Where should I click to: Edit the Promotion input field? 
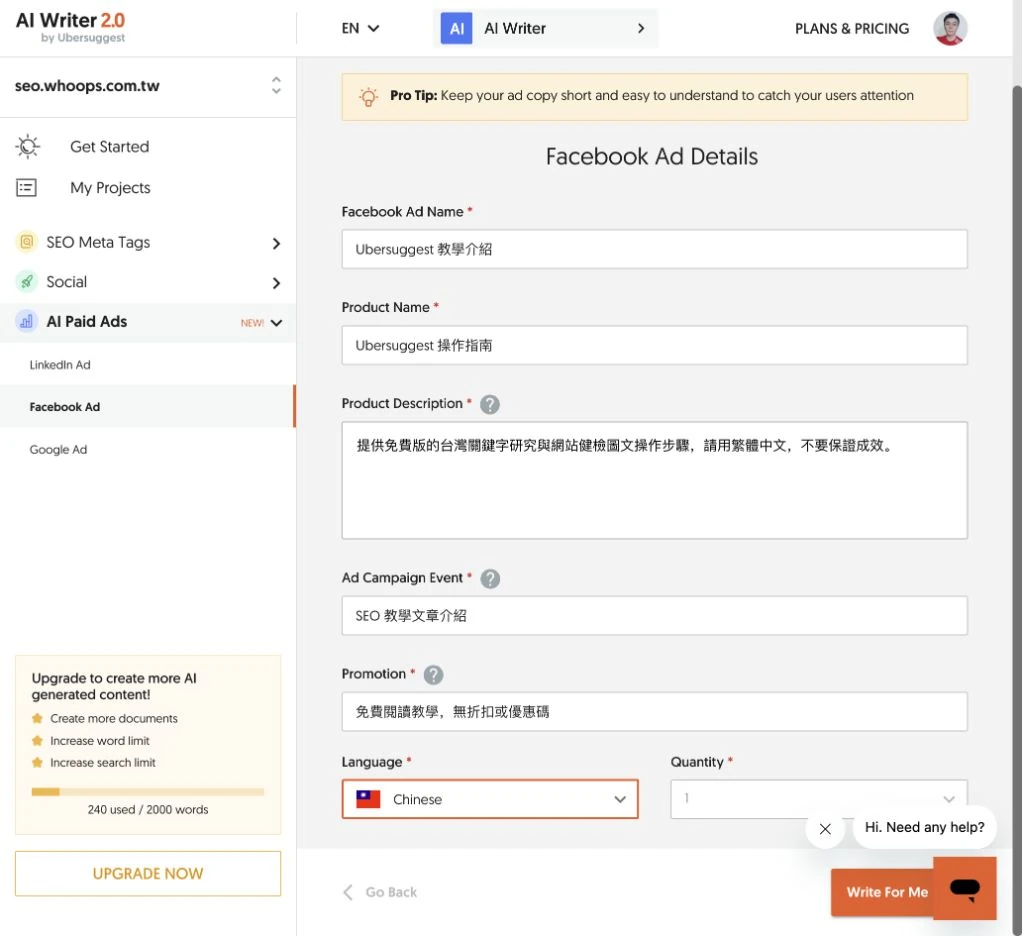click(654, 711)
